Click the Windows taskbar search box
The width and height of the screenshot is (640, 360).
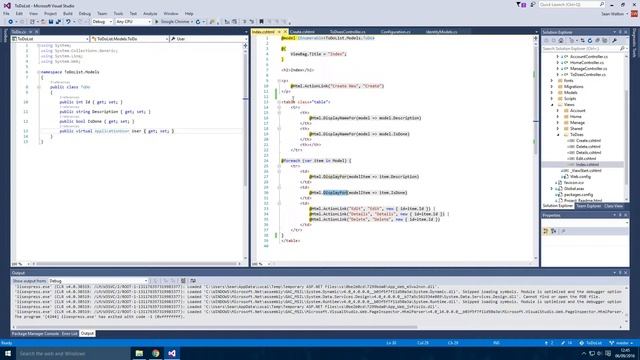73,353
